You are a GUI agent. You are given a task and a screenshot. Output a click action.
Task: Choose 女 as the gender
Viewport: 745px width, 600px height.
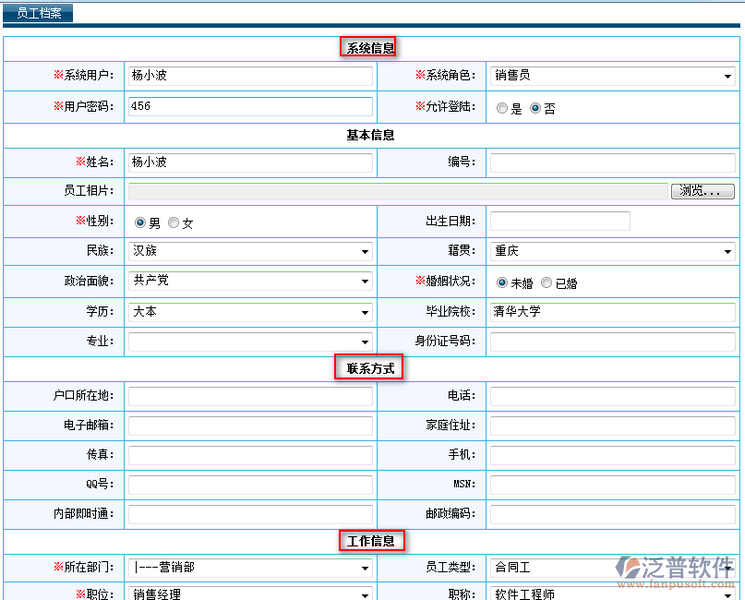[x=174, y=223]
